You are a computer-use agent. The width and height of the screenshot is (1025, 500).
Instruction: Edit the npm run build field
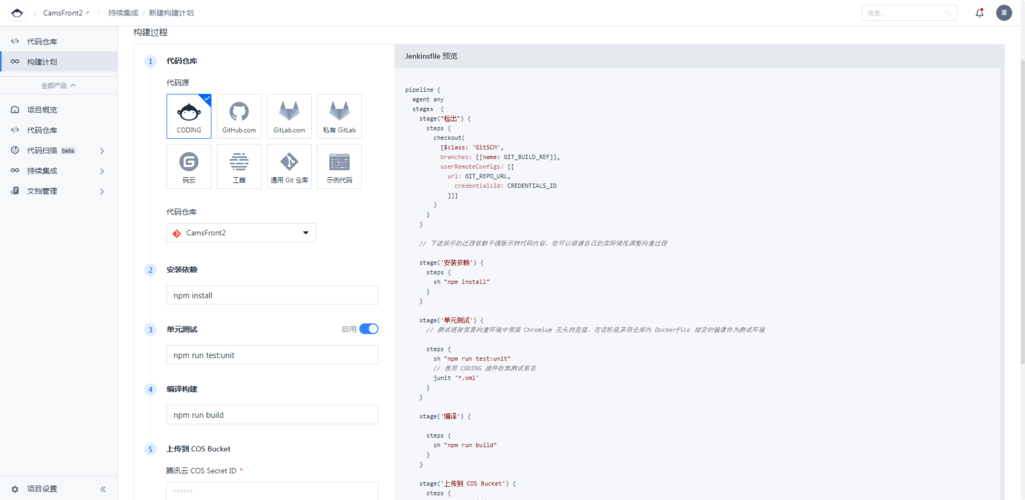(273, 414)
